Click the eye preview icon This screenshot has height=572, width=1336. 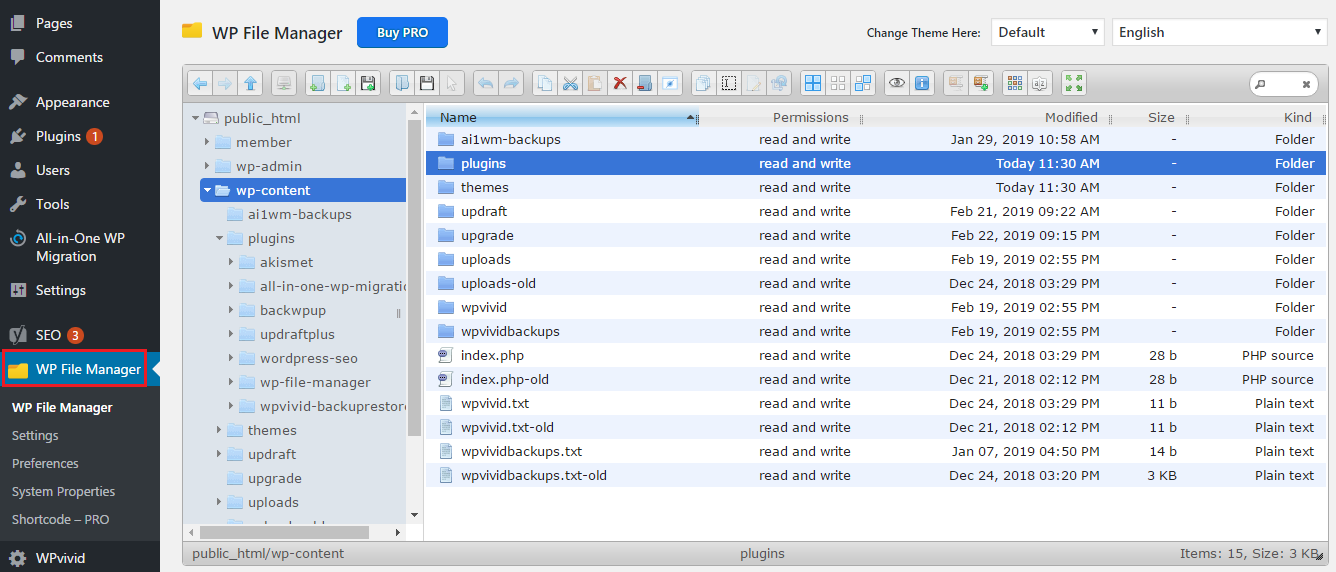point(897,83)
